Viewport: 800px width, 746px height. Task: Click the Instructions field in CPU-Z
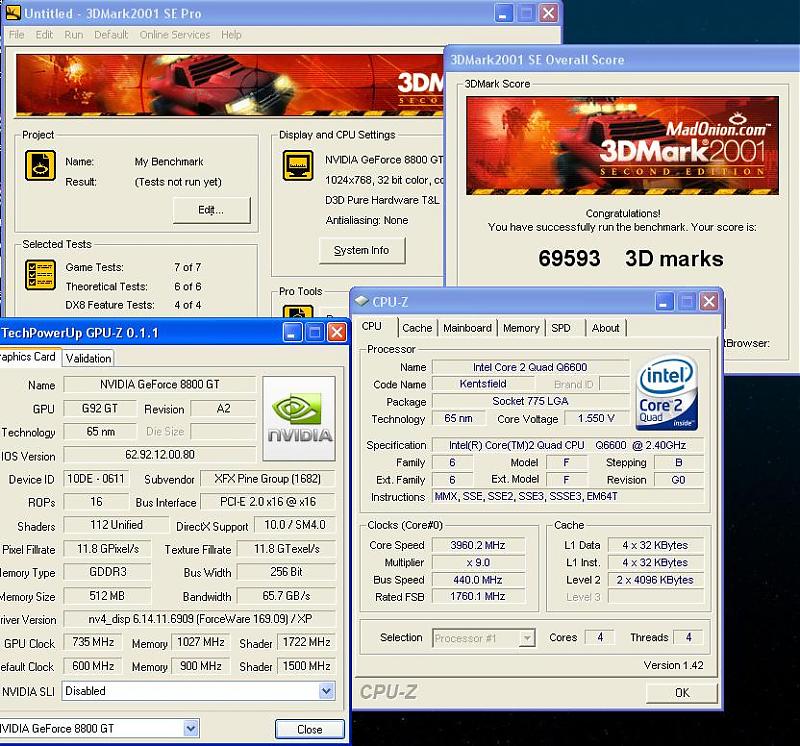coord(568,496)
